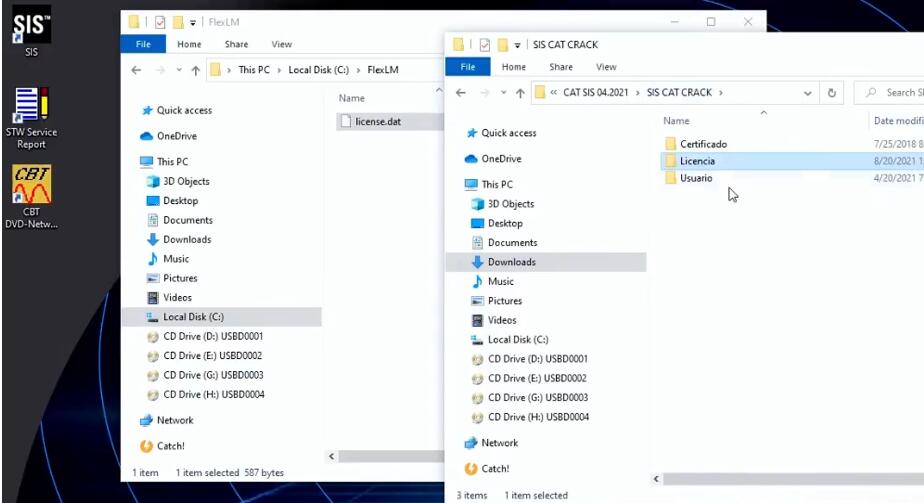The image size is (924, 503).
Task: Click the Search box in SIS CAT CRACK window
Action: pos(891,92)
